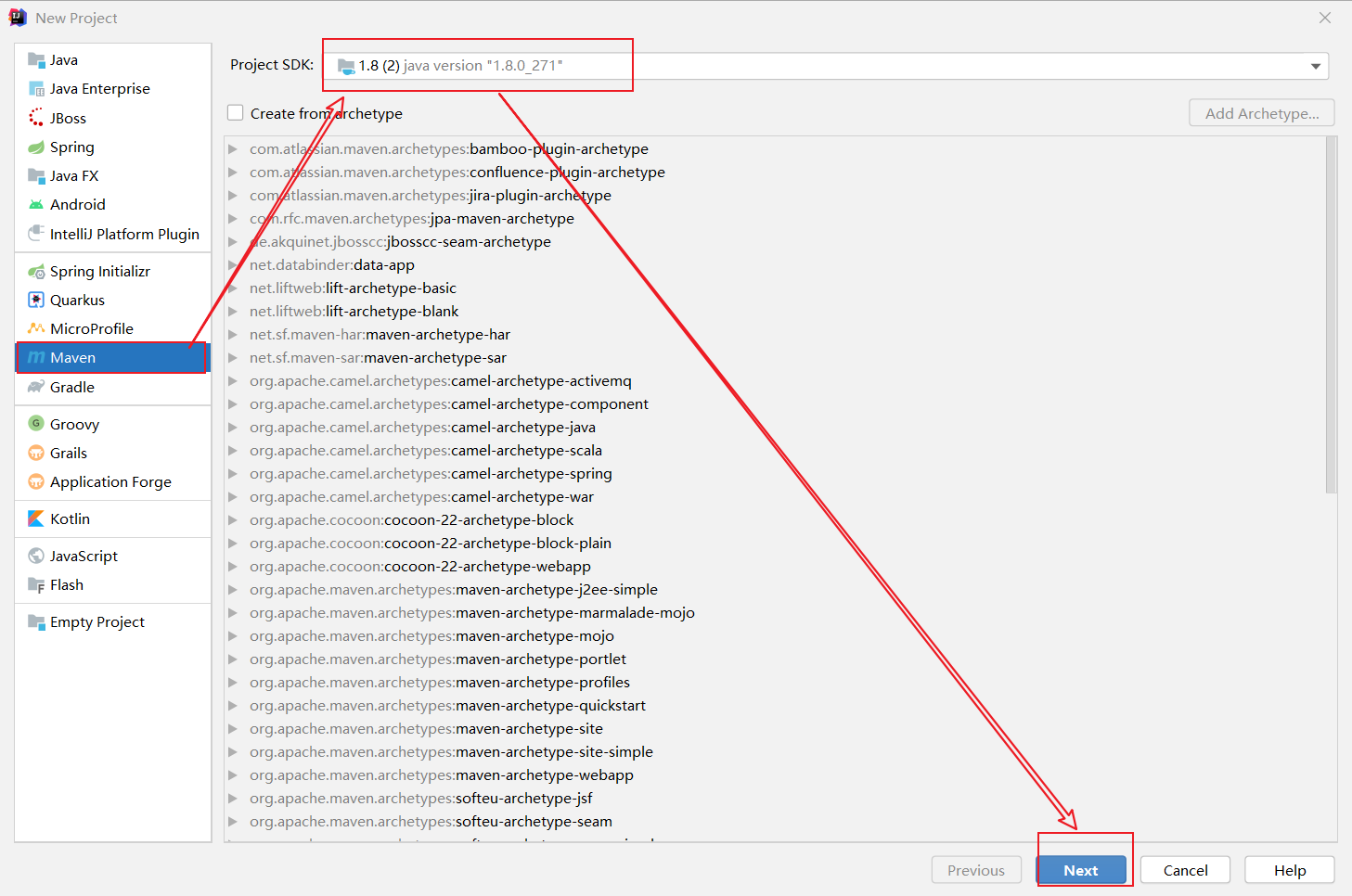Enable the Create from archetype checkbox
The width and height of the screenshot is (1352, 896).
tap(236, 112)
